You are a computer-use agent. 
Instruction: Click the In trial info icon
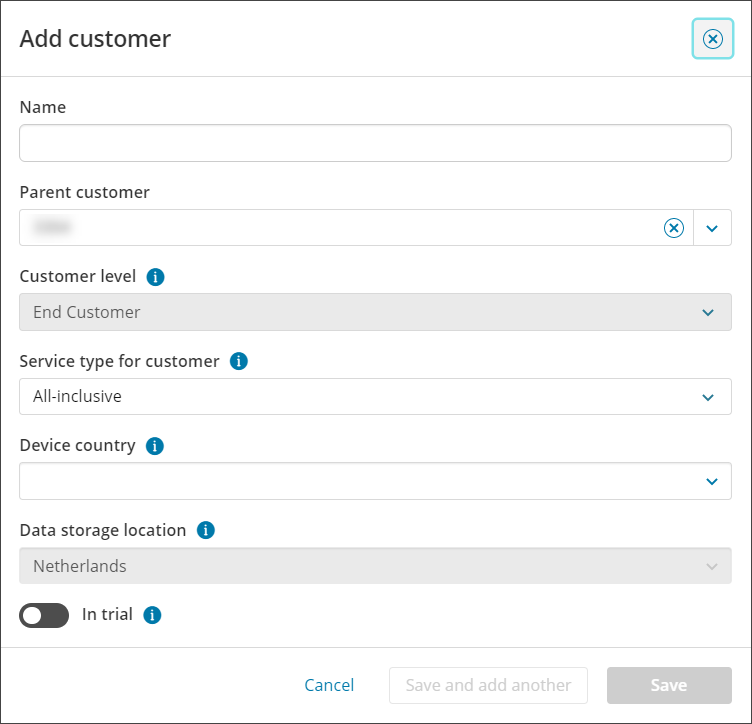tap(152, 615)
